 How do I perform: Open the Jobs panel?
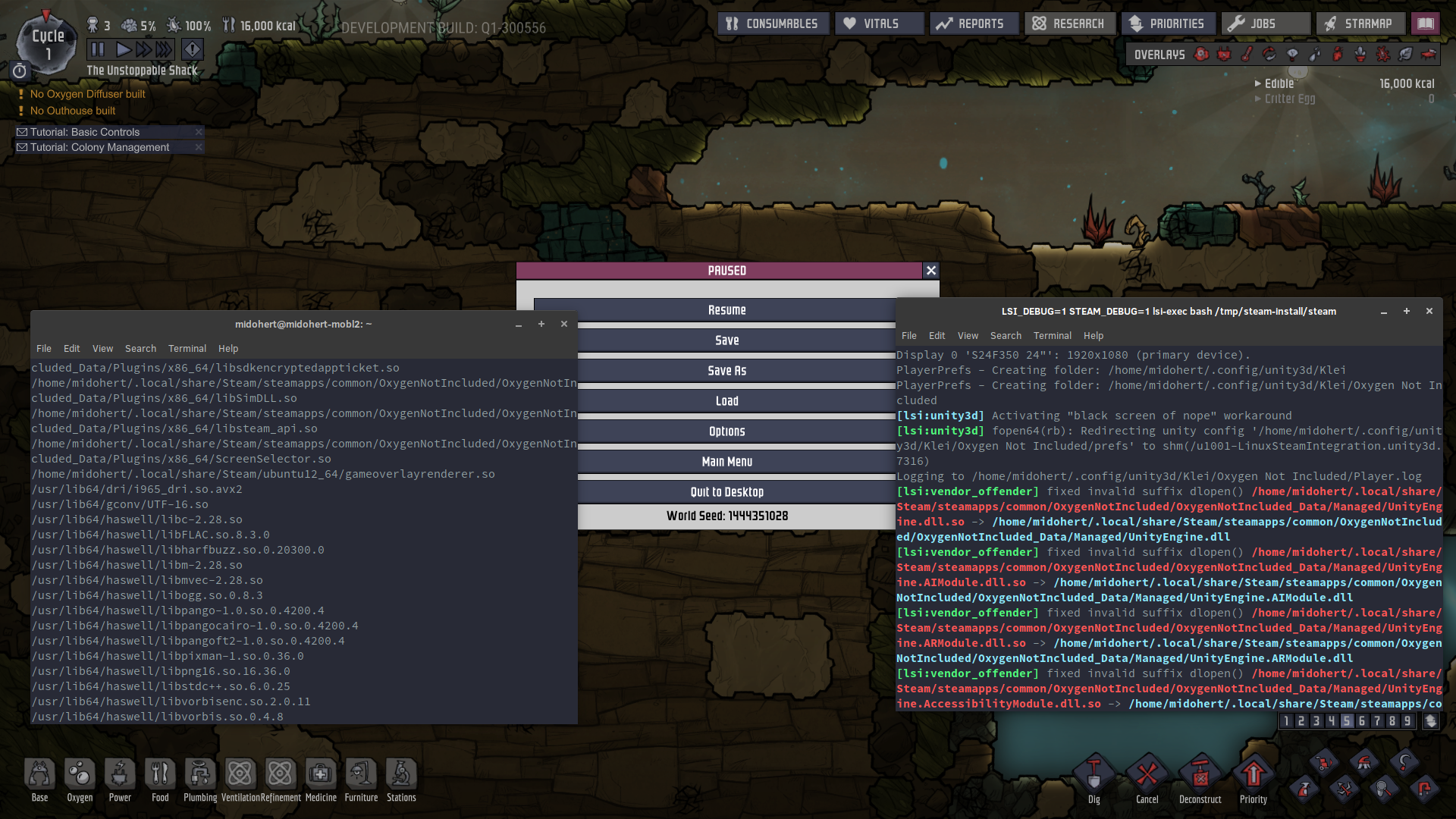1265,24
